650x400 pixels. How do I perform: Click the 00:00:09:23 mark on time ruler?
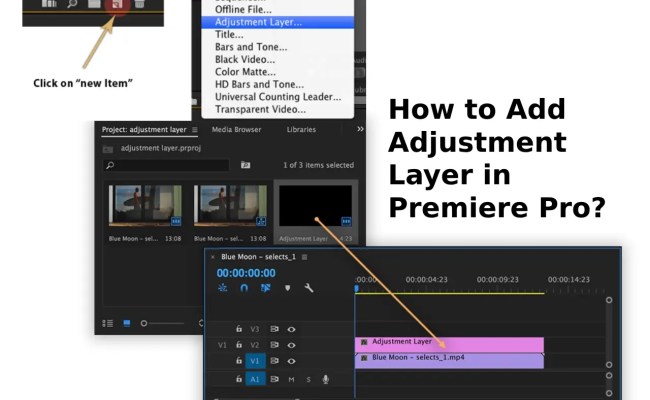[497, 279]
